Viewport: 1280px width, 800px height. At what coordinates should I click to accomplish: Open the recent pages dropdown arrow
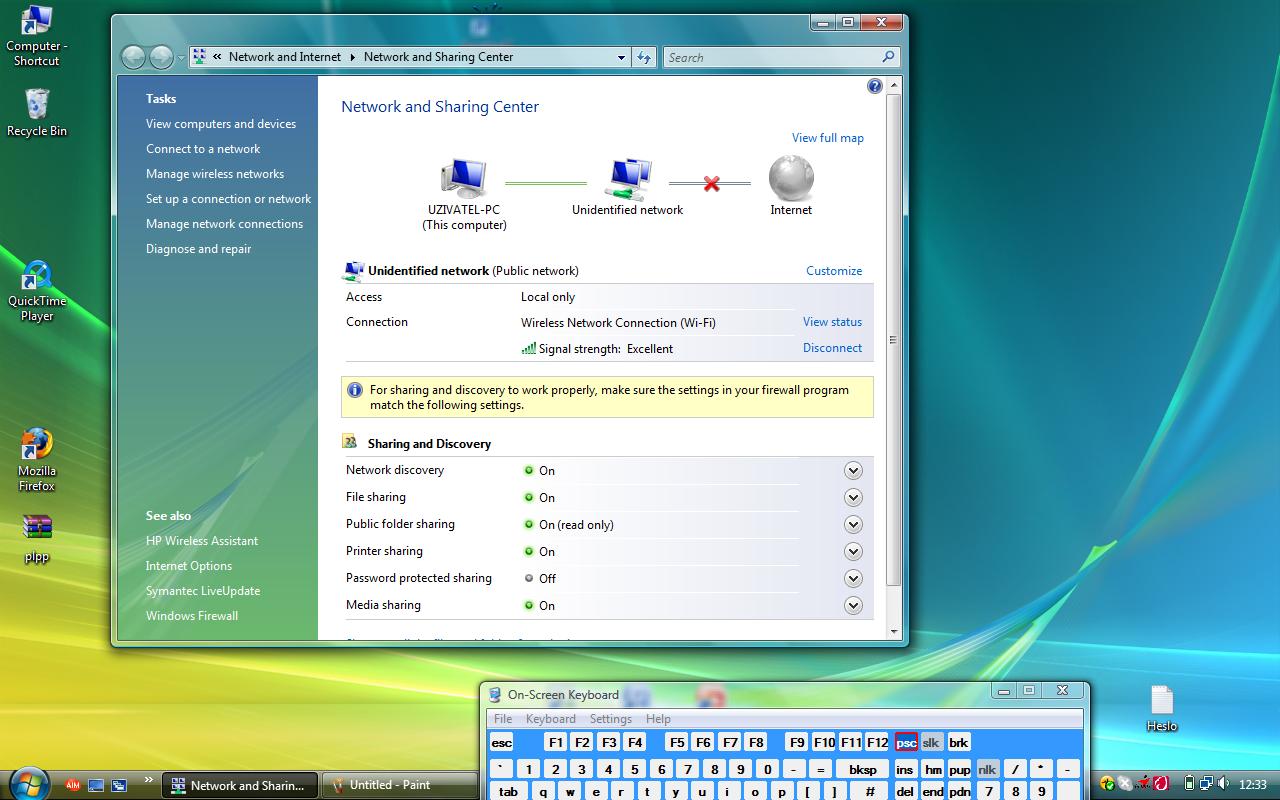pos(180,58)
